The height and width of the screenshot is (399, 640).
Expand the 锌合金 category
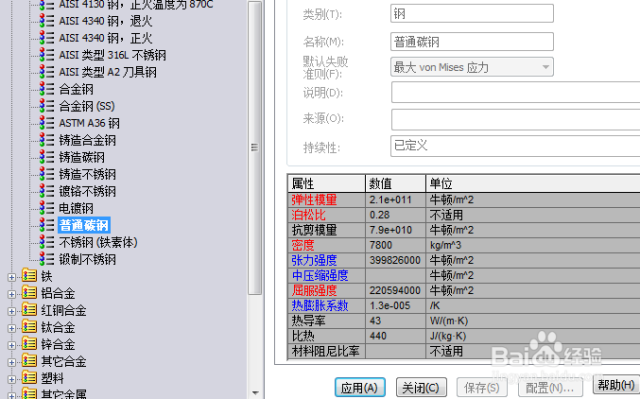tap(12, 346)
